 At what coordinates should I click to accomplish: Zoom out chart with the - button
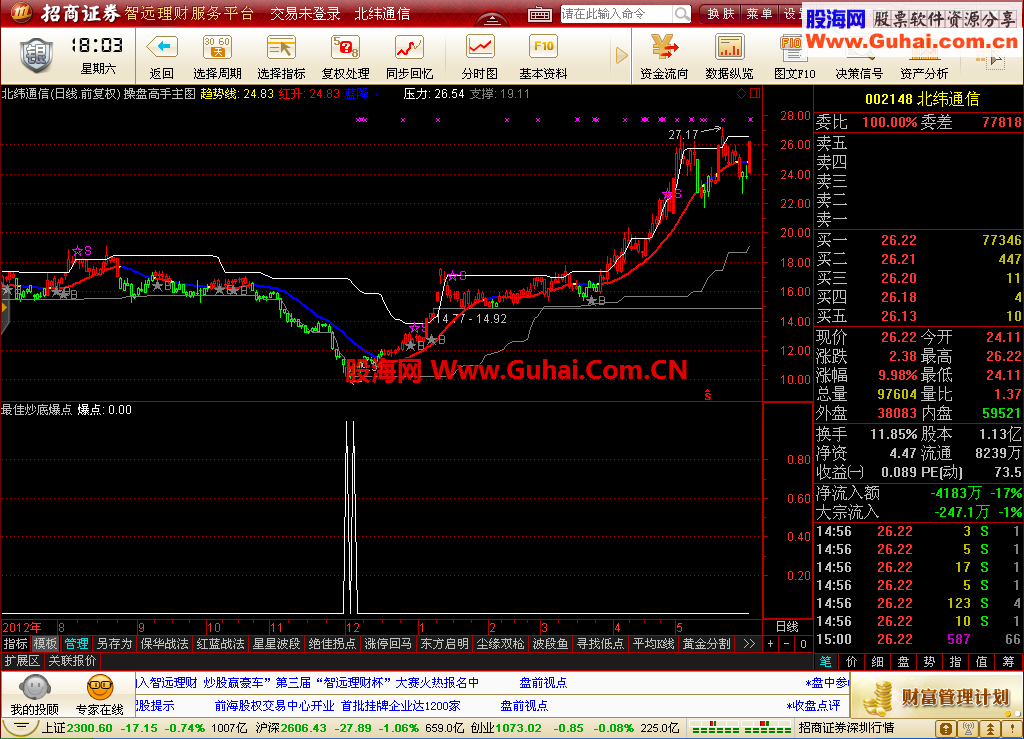[787, 644]
